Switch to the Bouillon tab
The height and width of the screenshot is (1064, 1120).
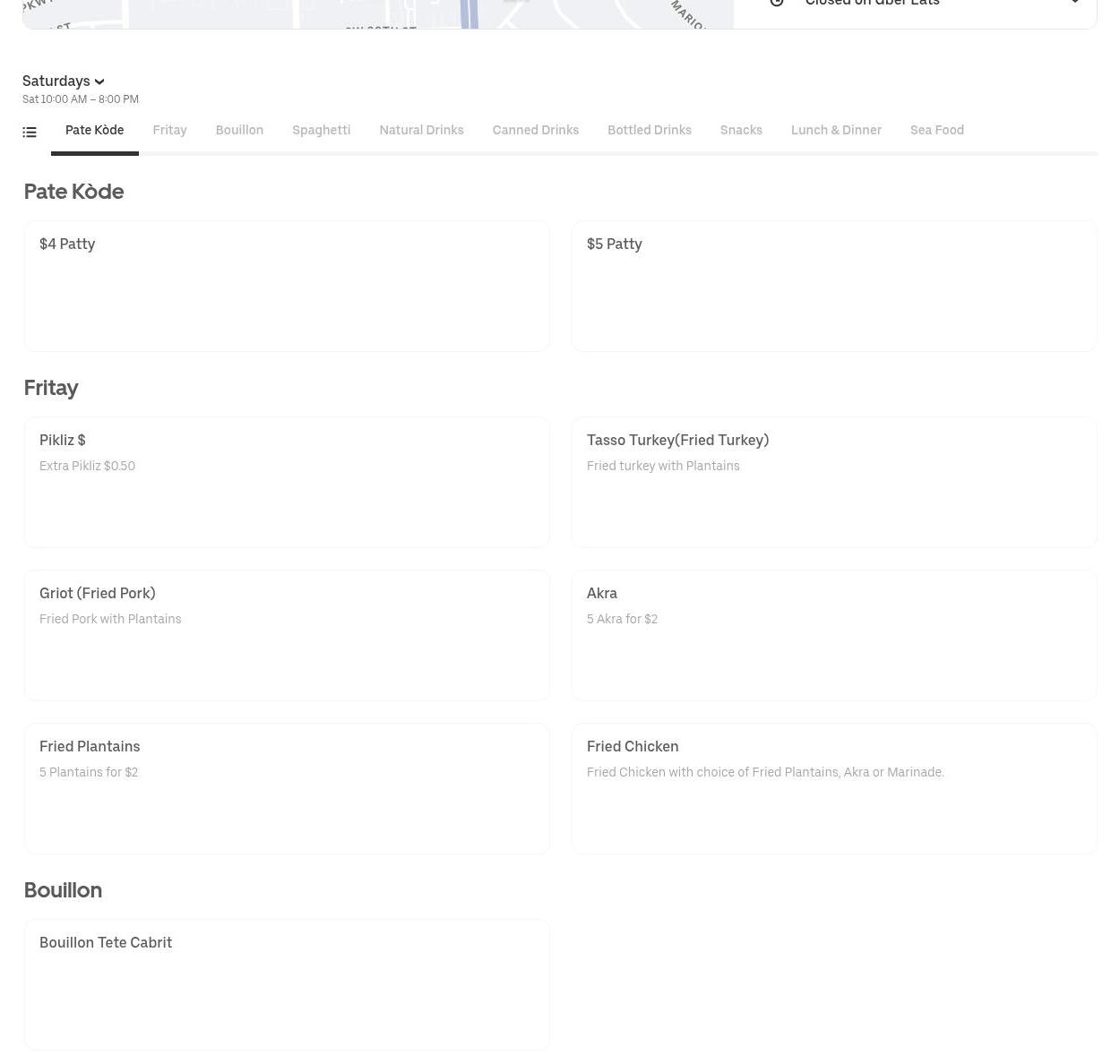(x=239, y=130)
